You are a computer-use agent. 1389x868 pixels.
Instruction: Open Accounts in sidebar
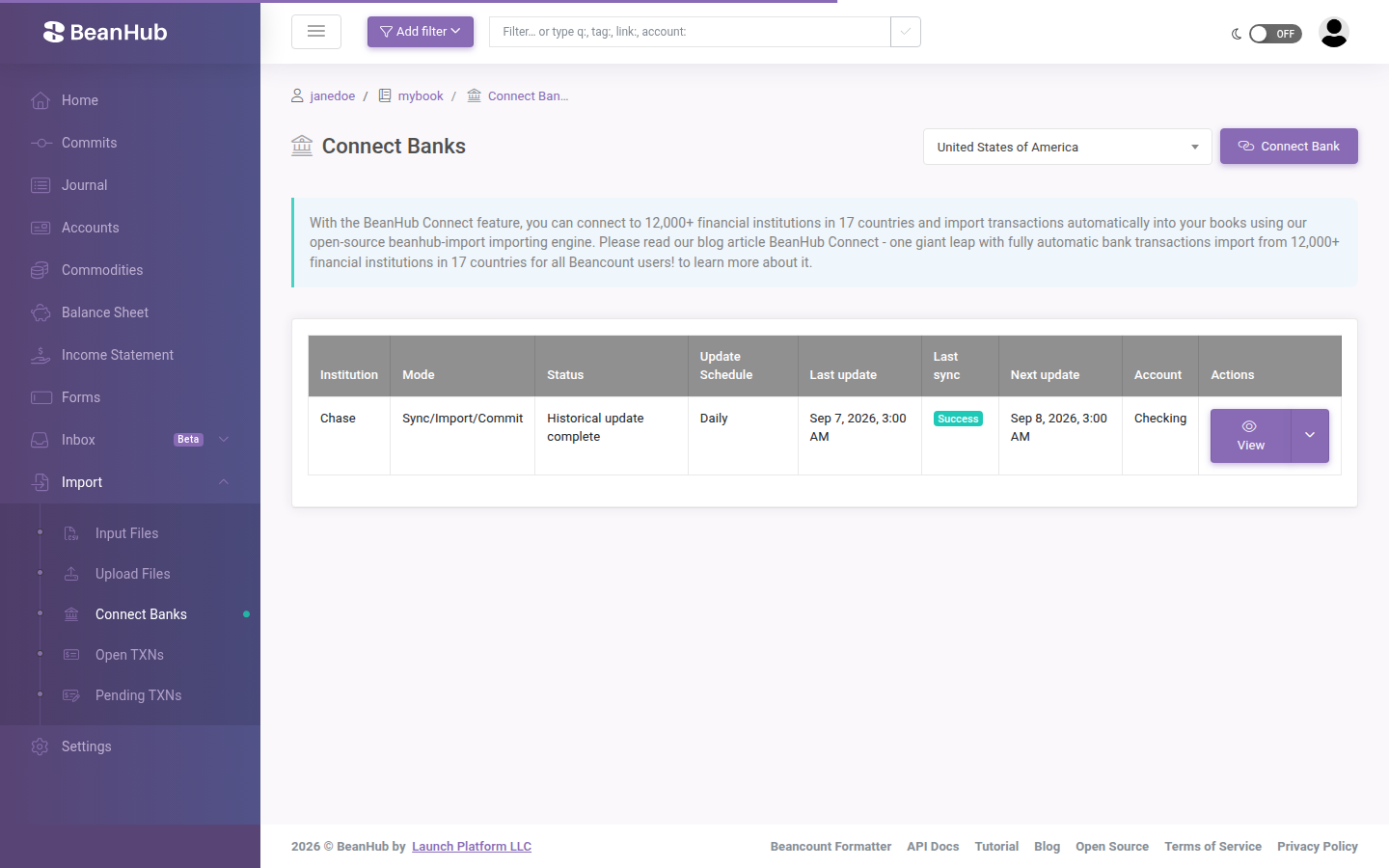click(x=130, y=228)
